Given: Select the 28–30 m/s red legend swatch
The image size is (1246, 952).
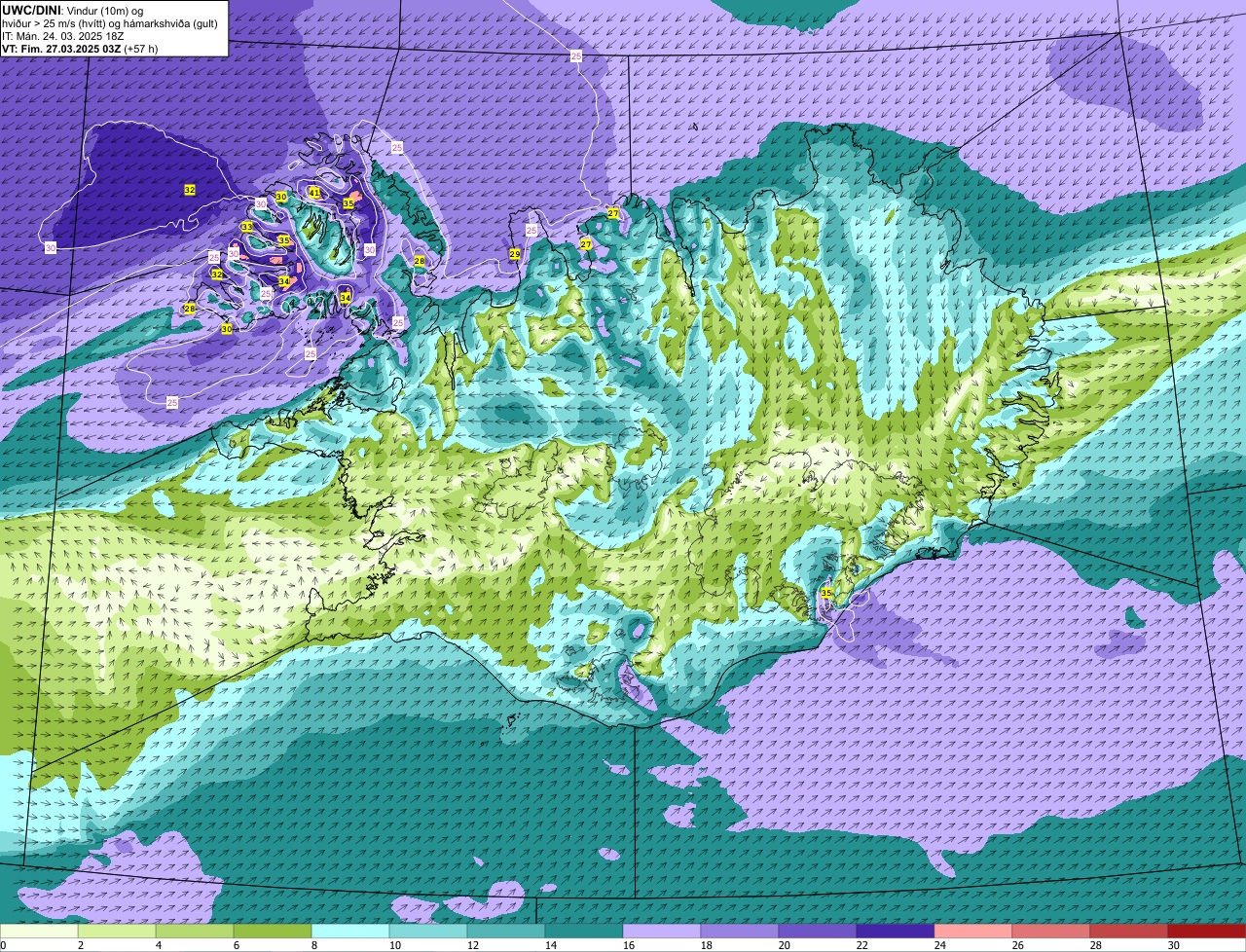Looking at the screenshot, I should pos(1129,932).
